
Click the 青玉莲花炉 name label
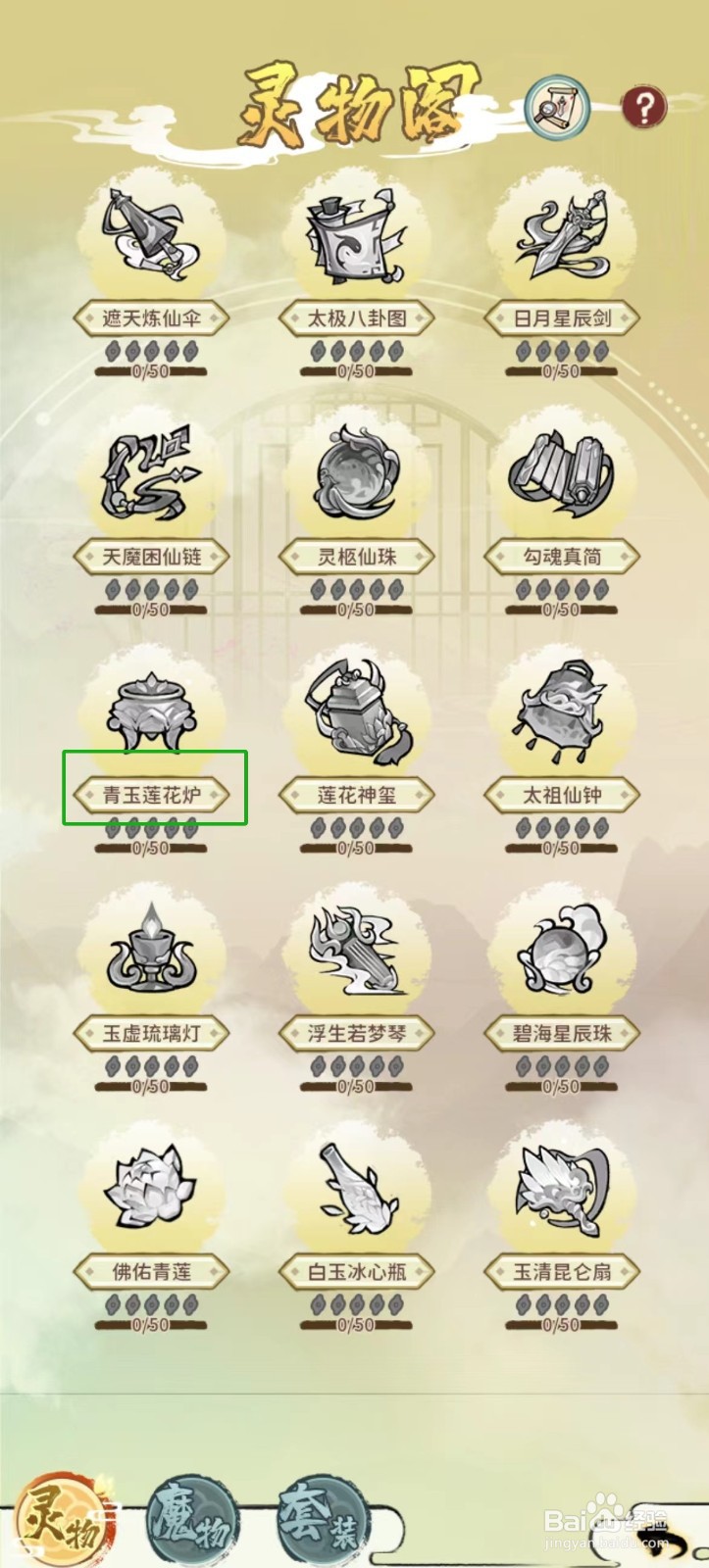click(152, 795)
